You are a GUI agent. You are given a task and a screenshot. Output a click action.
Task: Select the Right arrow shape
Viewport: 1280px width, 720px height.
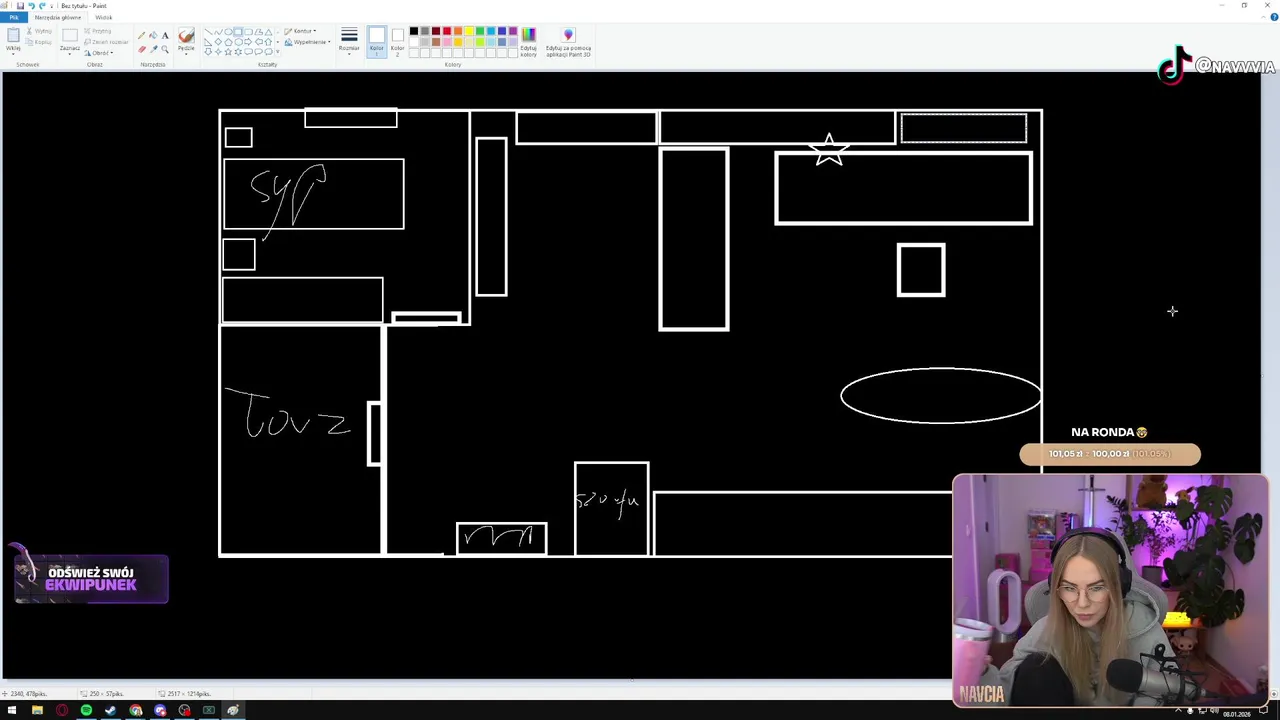pos(248,42)
